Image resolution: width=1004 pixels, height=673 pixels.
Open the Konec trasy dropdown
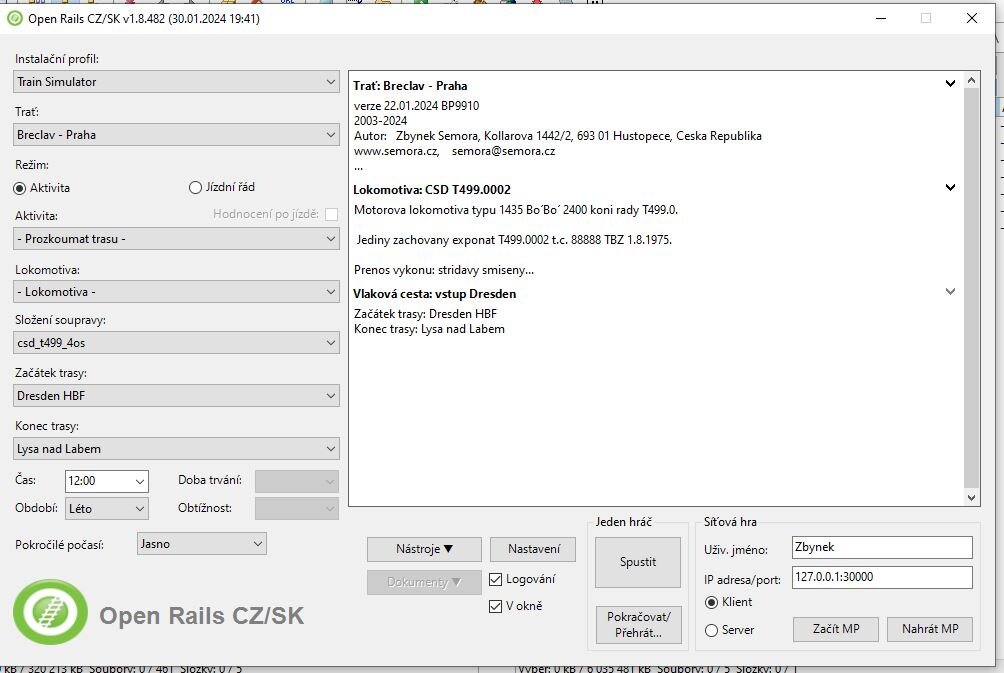point(176,449)
